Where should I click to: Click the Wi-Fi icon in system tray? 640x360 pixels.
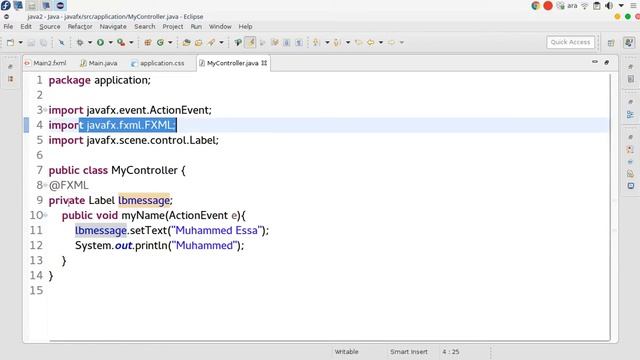[584, 6]
